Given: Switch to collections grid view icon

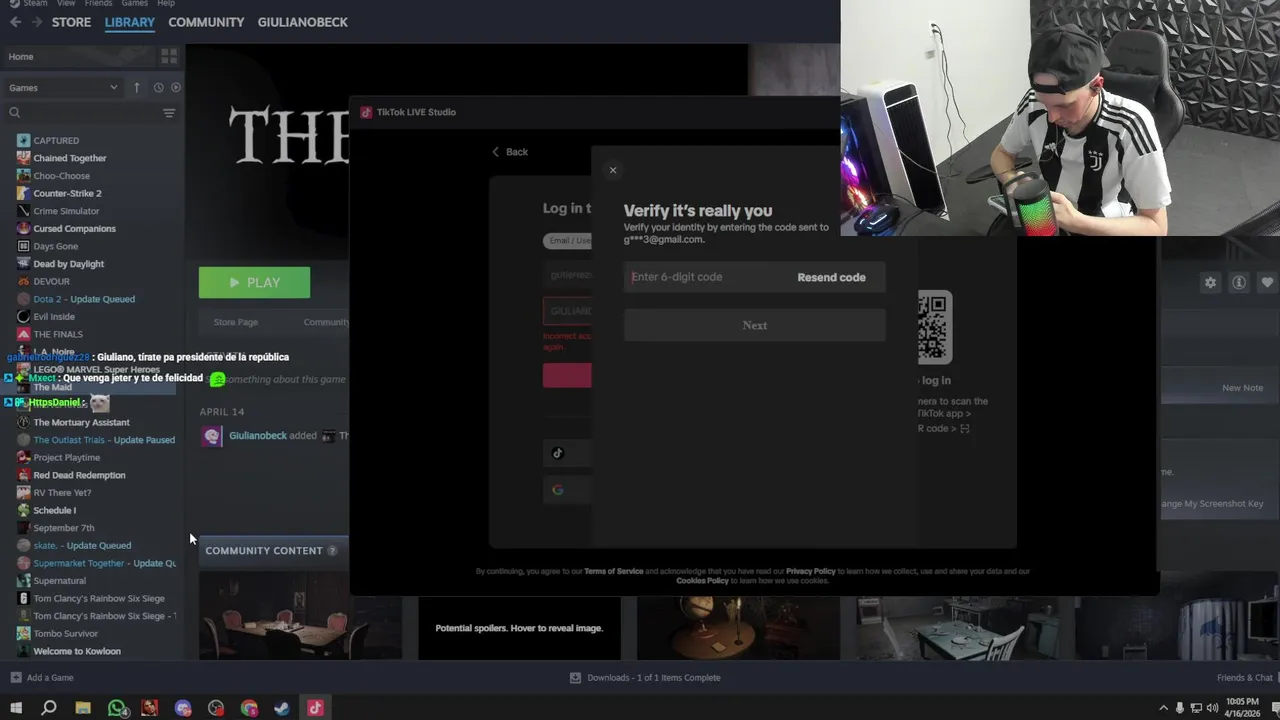Looking at the screenshot, I should click(169, 57).
